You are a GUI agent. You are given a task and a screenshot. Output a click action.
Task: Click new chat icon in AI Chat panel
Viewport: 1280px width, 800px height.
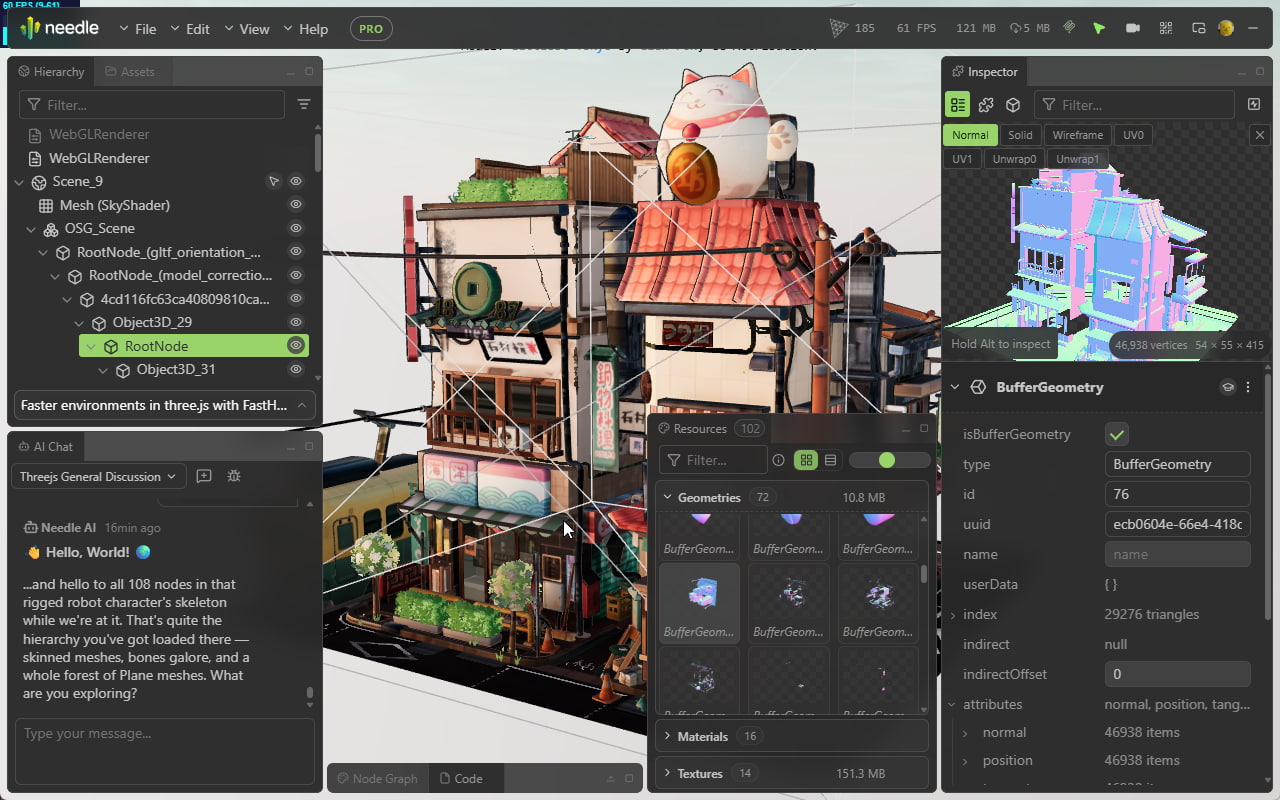click(x=204, y=476)
